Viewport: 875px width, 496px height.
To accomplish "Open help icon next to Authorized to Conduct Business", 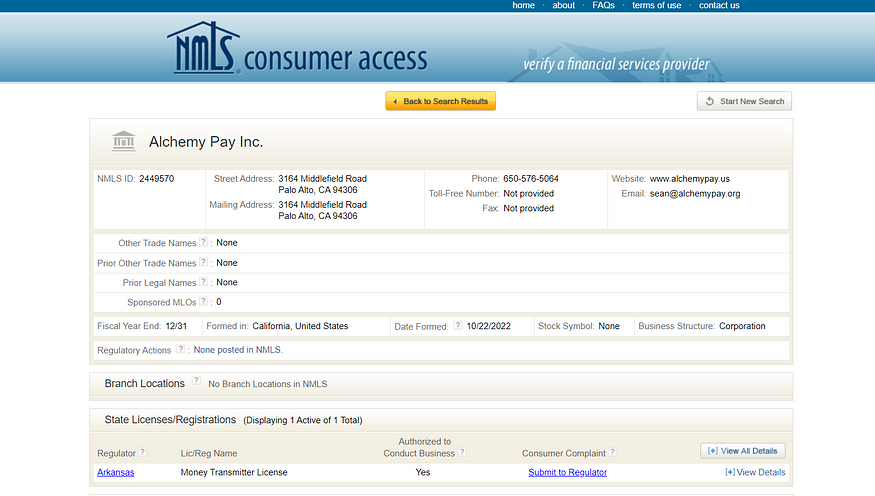I will point(462,452).
